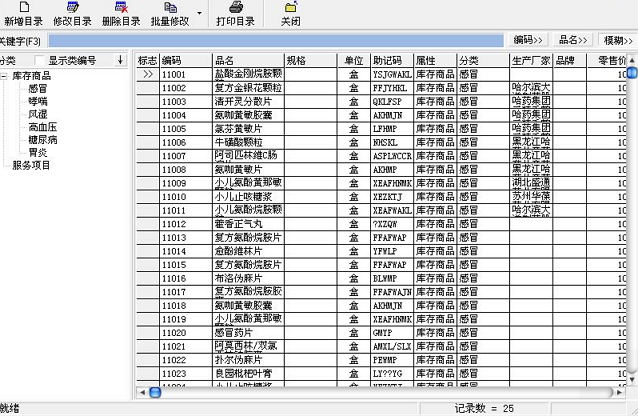Click the down-arrow button in 分类 panel header
The image size is (638, 416).
(120, 60)
